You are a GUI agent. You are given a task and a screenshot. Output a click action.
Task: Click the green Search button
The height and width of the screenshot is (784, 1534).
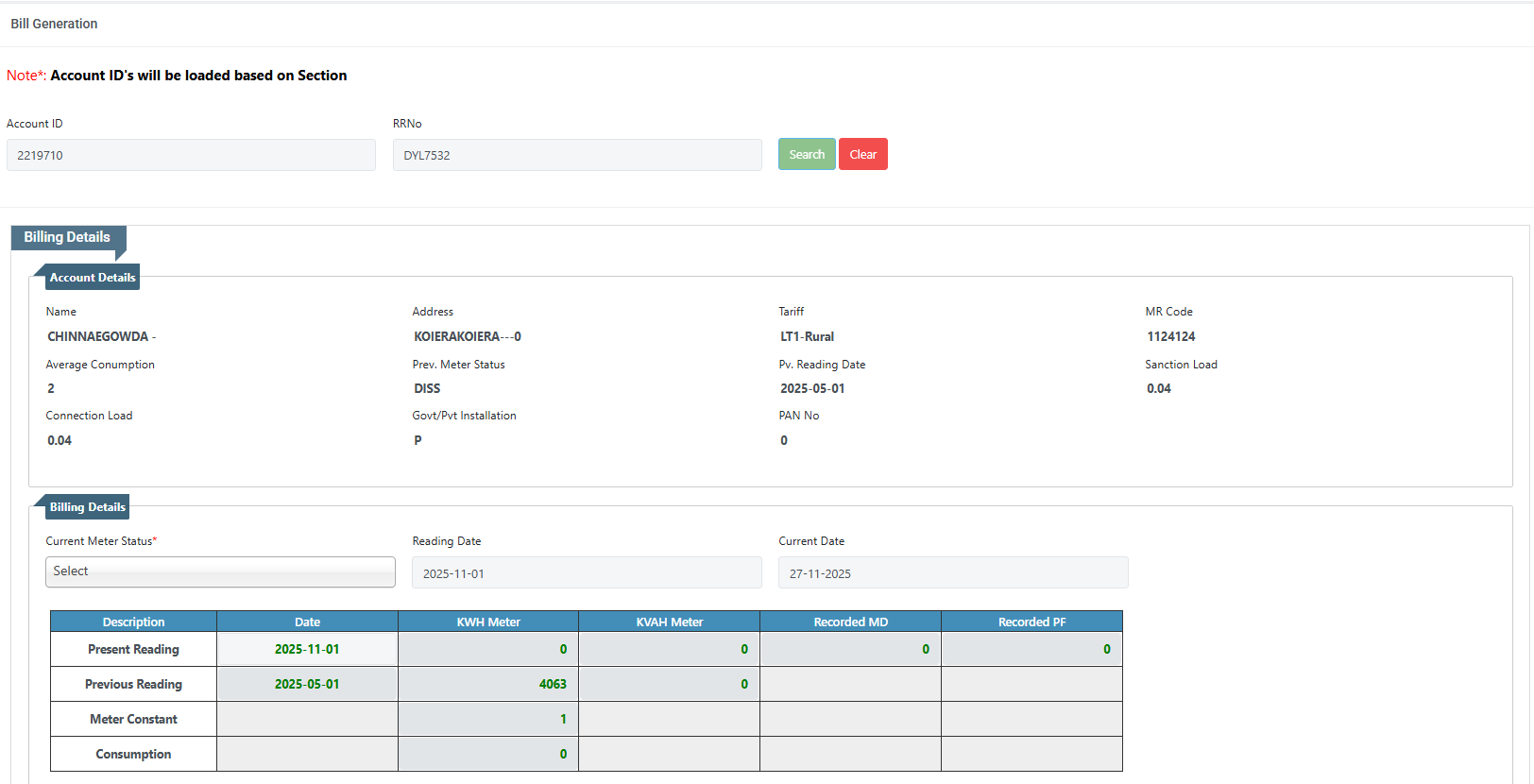click(806, 154)
